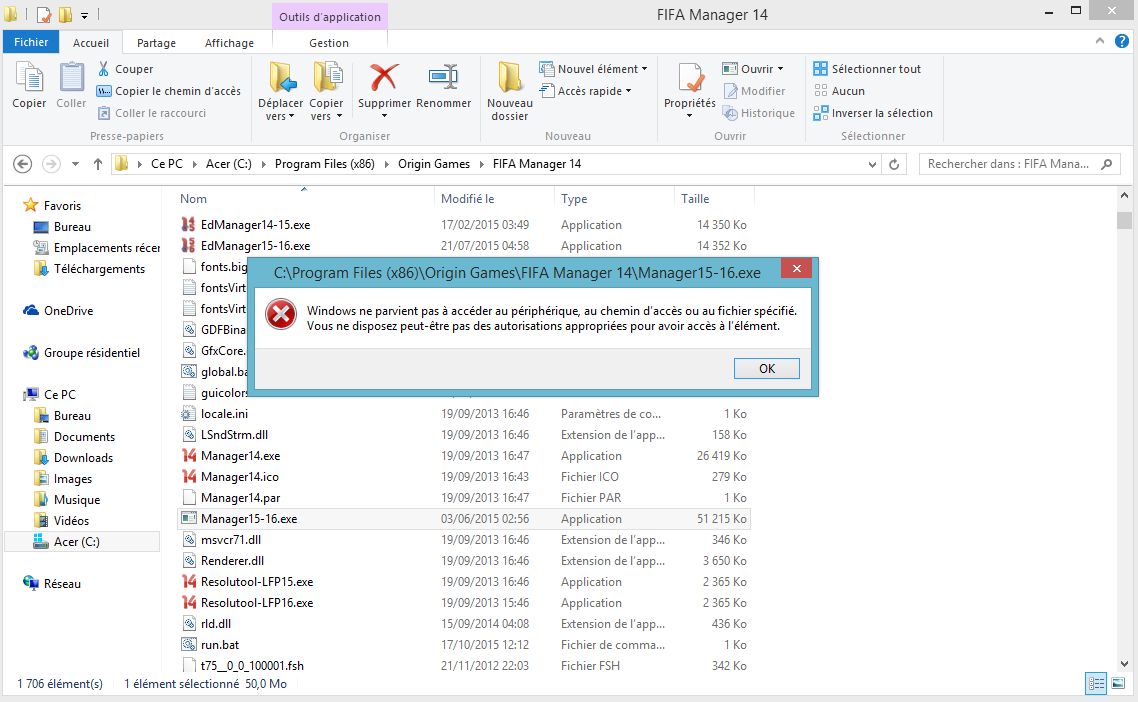Select OneDrive in navigation pane
The width and height of the screenshot is (1138, 702).
point(68,311)
